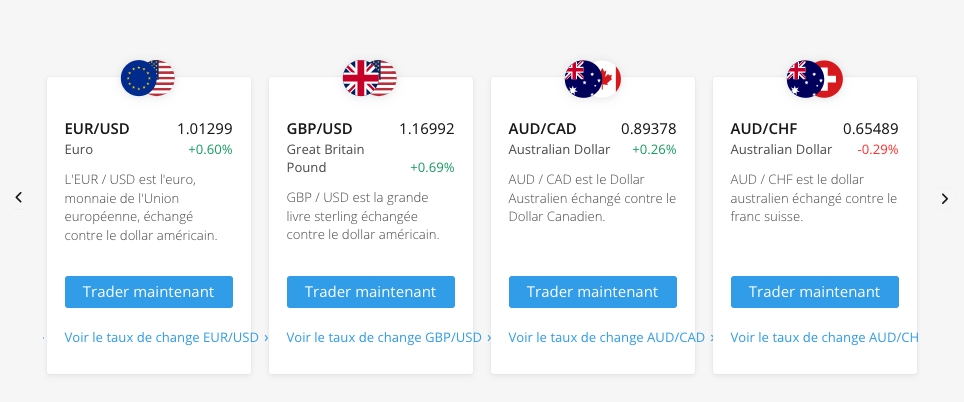Select the EUR/USD pair title

point(97,129)
